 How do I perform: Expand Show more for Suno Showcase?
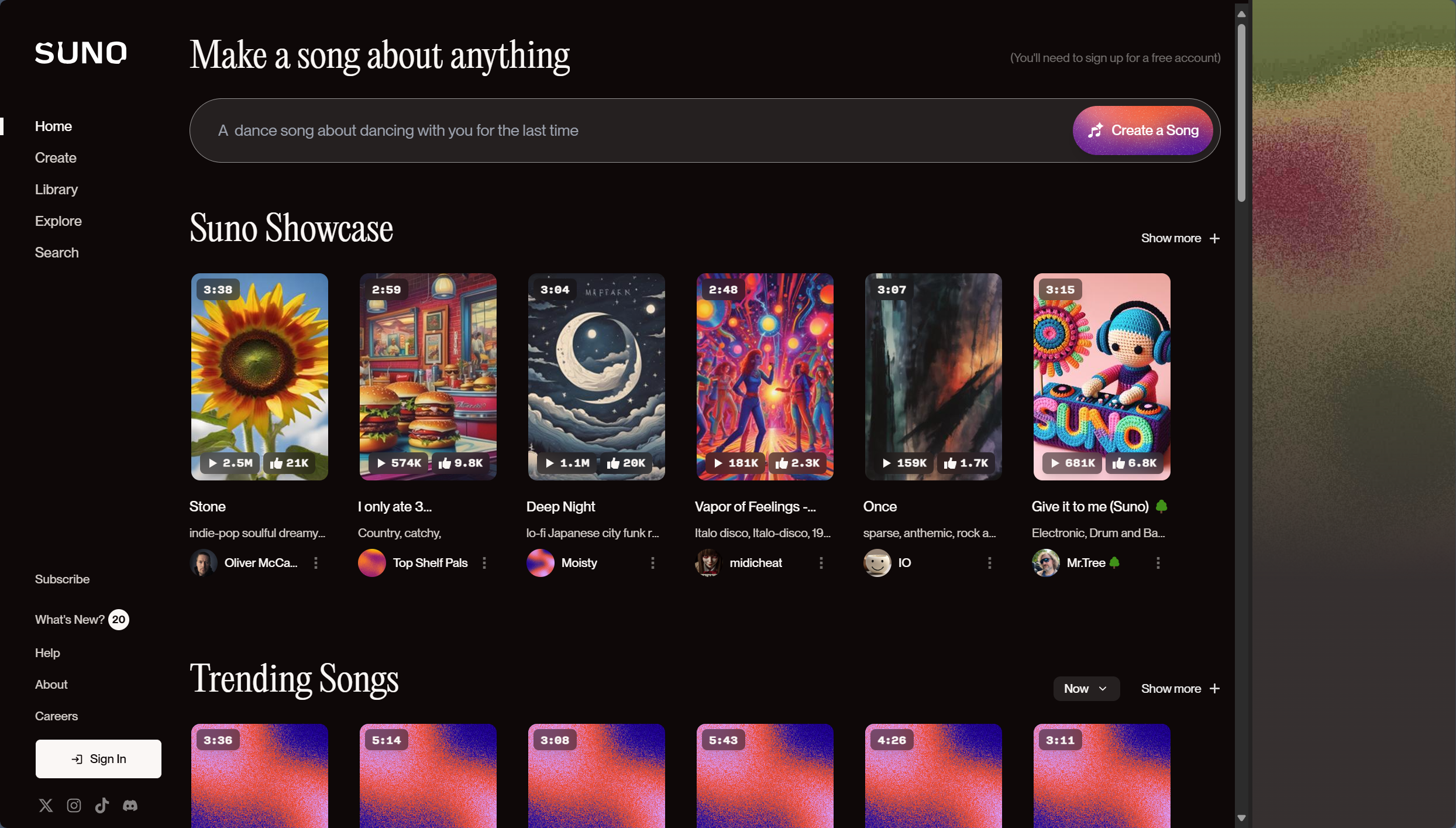(x=1180, y=238)
